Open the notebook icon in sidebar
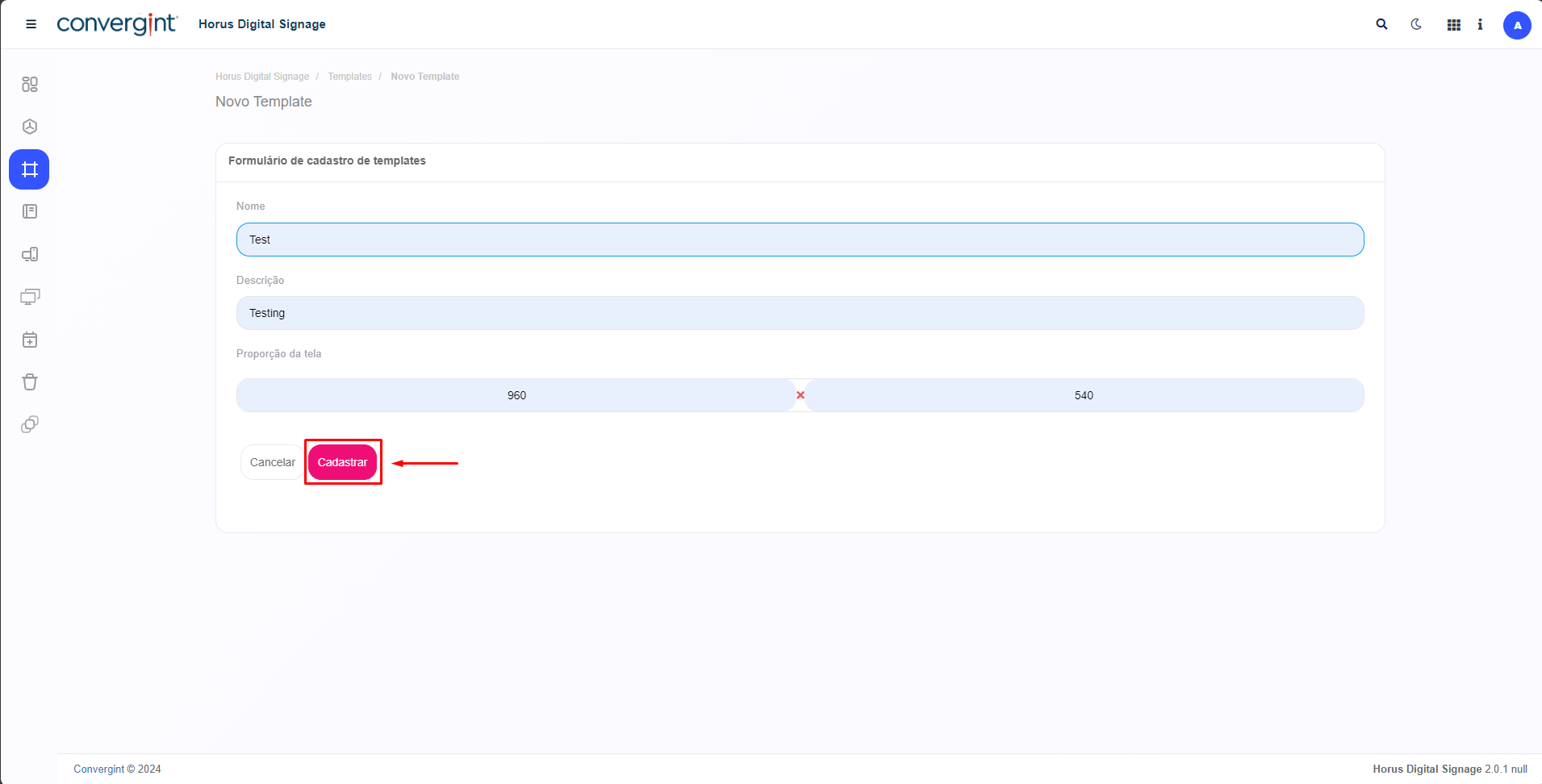1542x784 pixels. pyautogui.click(x=30, y=211)
